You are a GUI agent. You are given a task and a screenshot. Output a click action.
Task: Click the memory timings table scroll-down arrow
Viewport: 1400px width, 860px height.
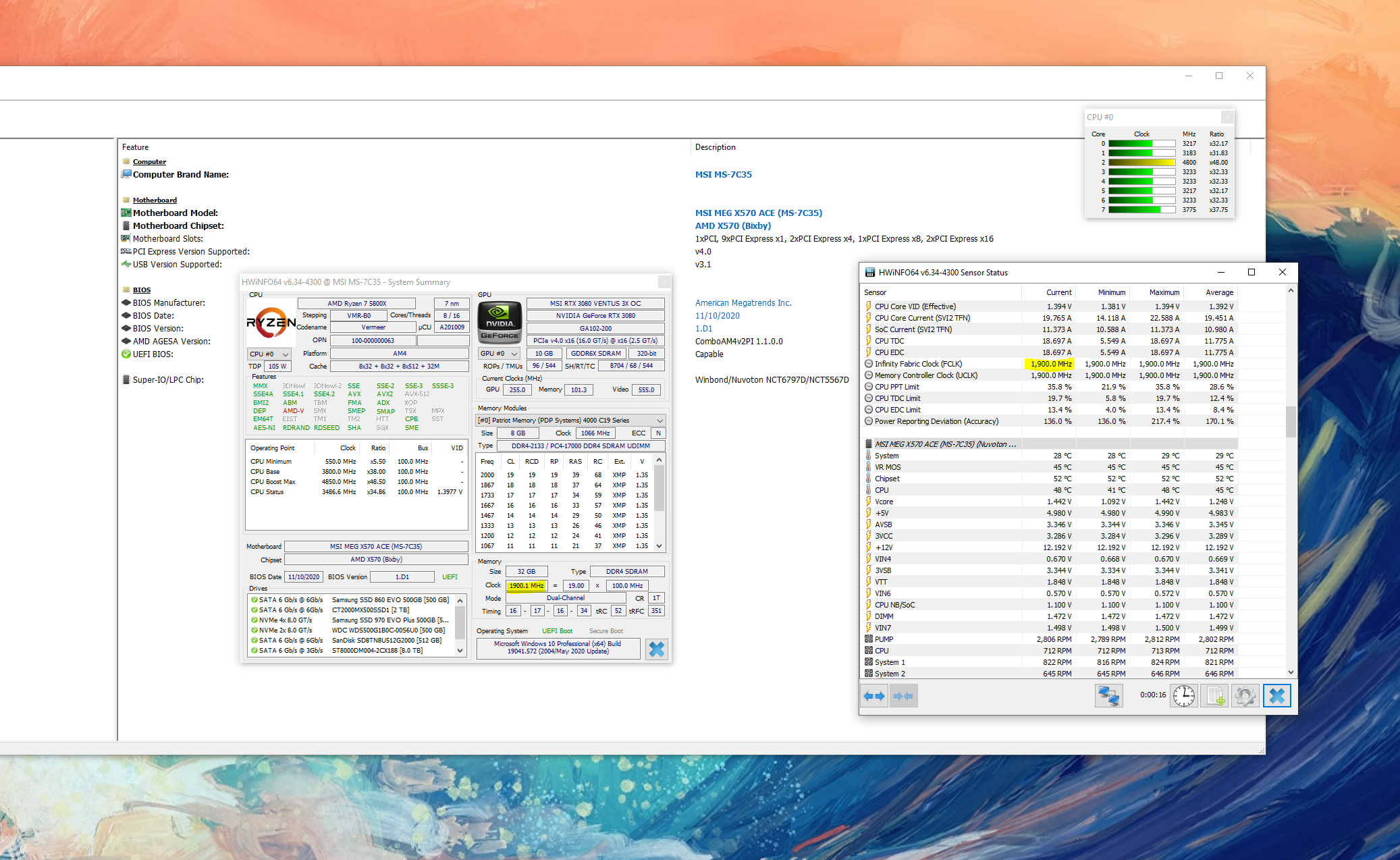coord(659,546)
